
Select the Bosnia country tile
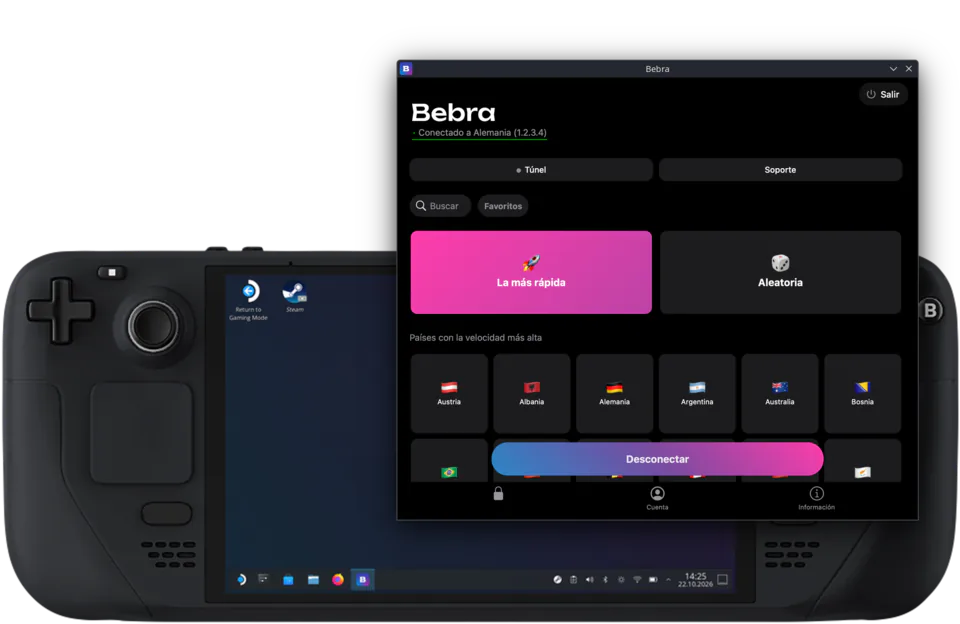(x=862, y=393)
